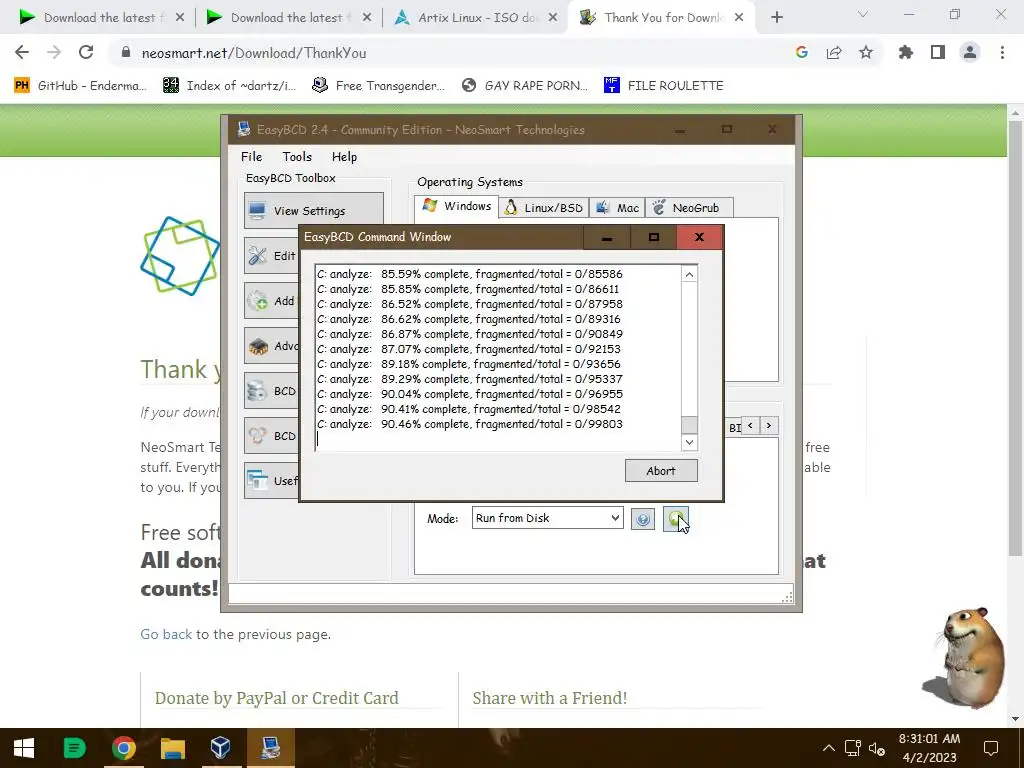Screen dimensions: 1024x768
Task: Click the Useful utilities icon
Action: 258,481
